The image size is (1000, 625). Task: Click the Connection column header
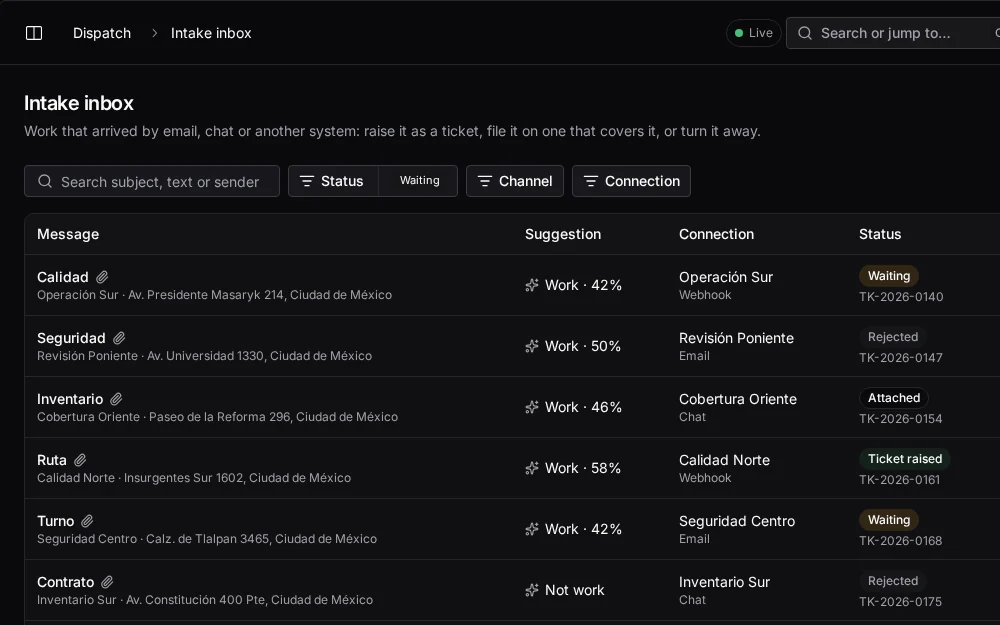716,234
